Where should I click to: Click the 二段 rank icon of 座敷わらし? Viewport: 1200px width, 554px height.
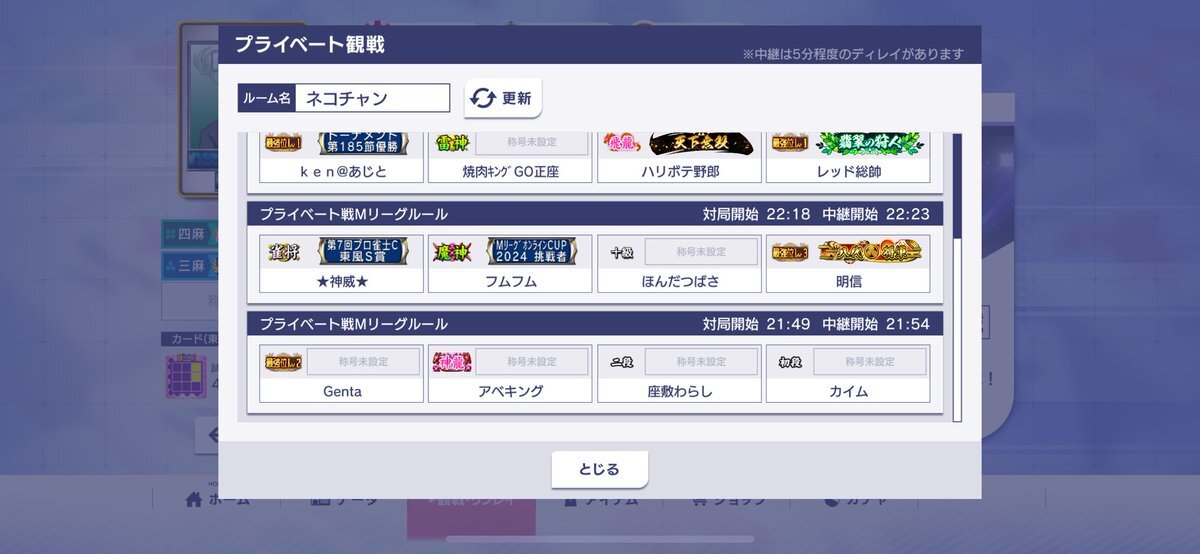622,362
